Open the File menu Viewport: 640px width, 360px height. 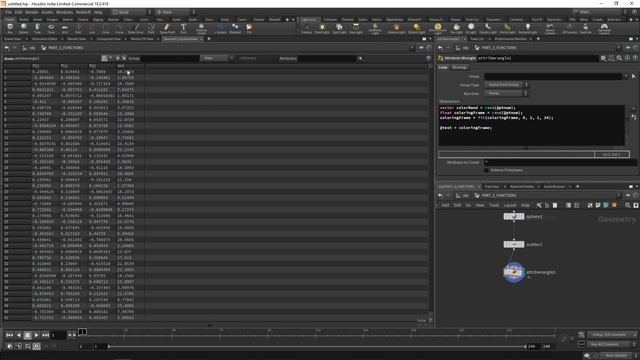click(x=8, y=12)
